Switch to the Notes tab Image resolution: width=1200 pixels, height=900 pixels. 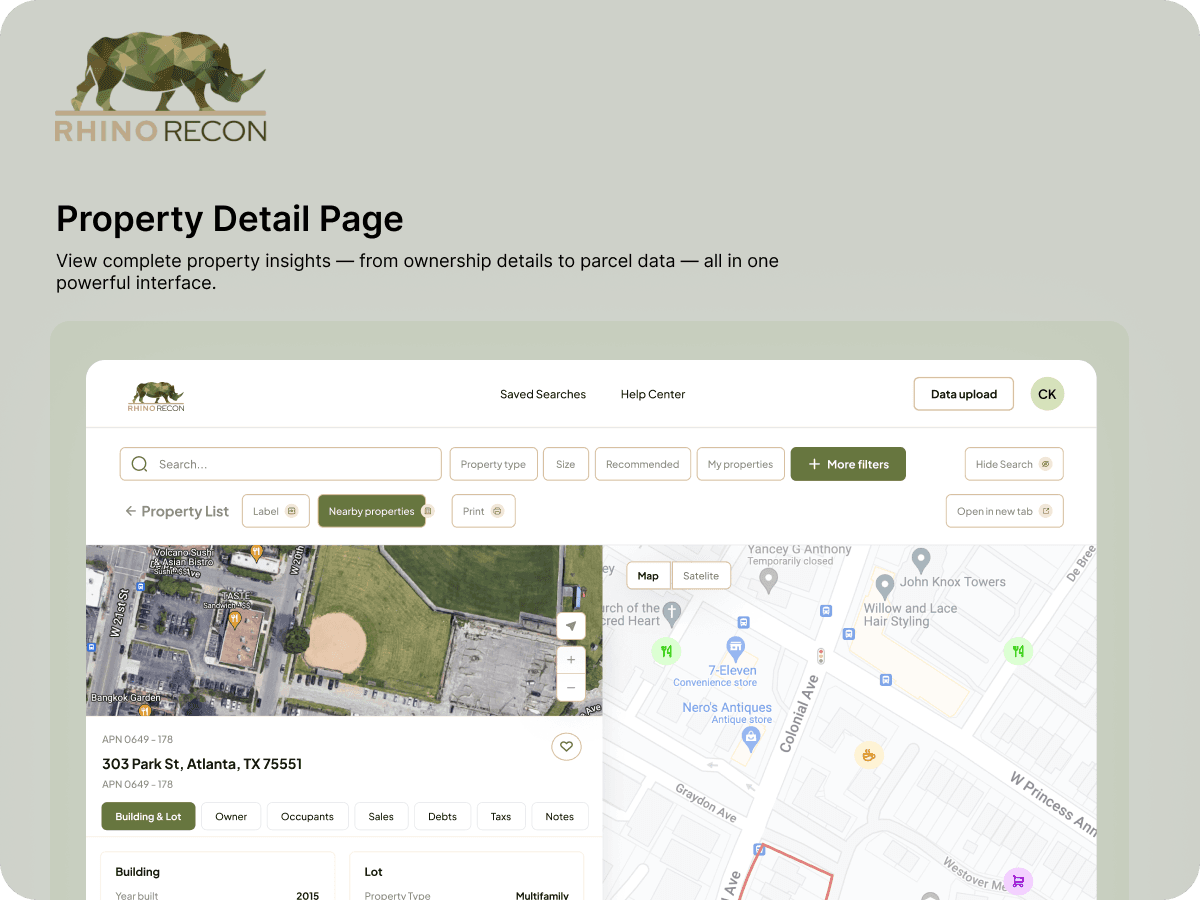[x=560, y=816]
